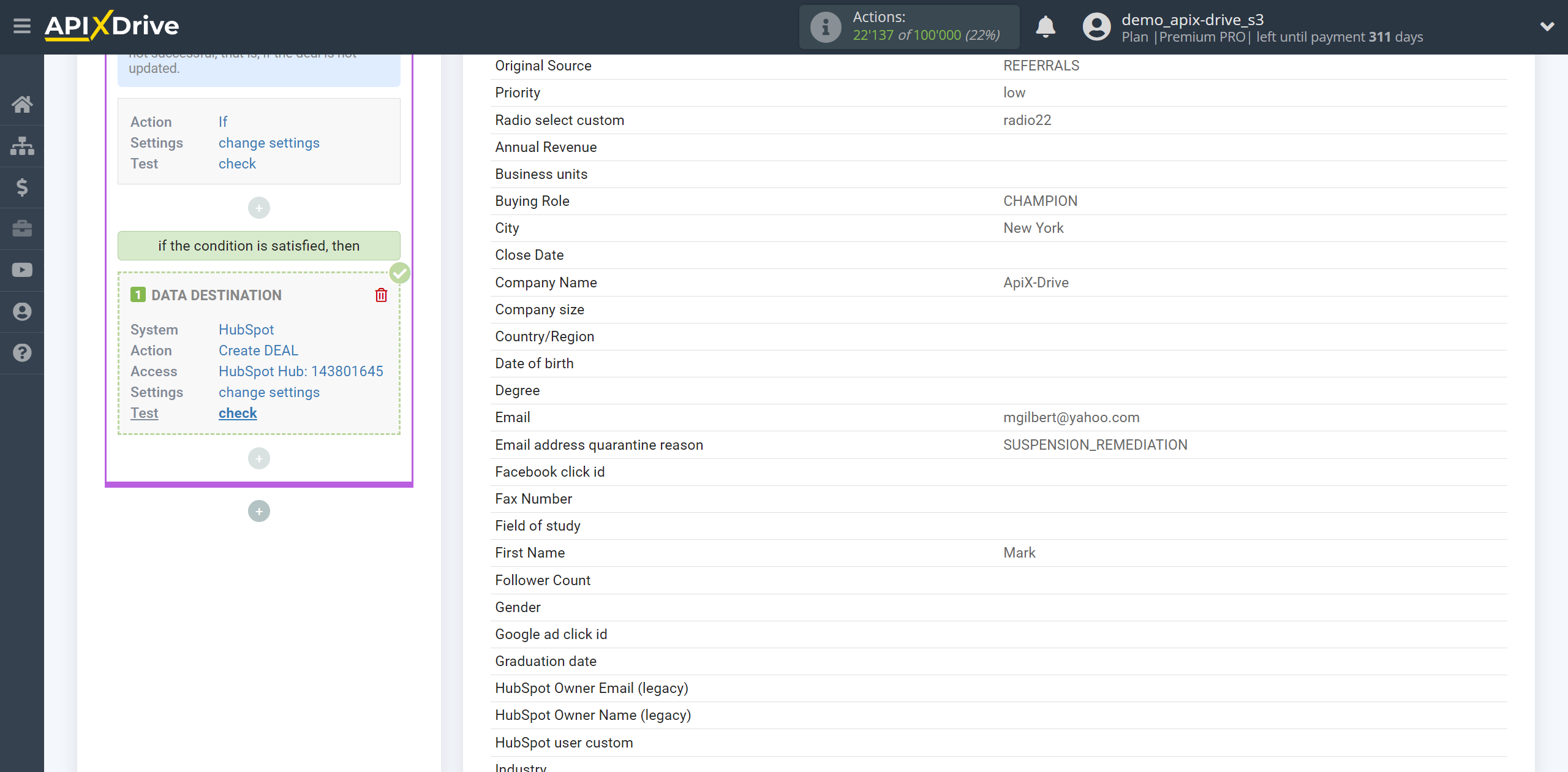Click the Gender row label
This screenshot has width=1568, height=772.
coord(518,607)
